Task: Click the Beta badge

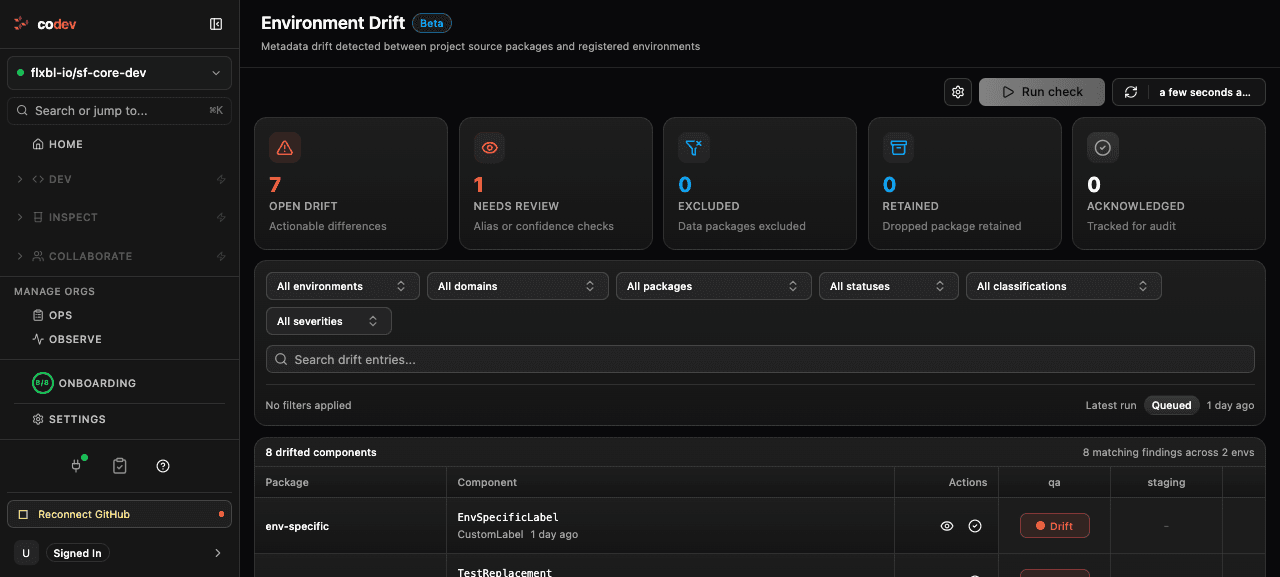Action: 432,23
